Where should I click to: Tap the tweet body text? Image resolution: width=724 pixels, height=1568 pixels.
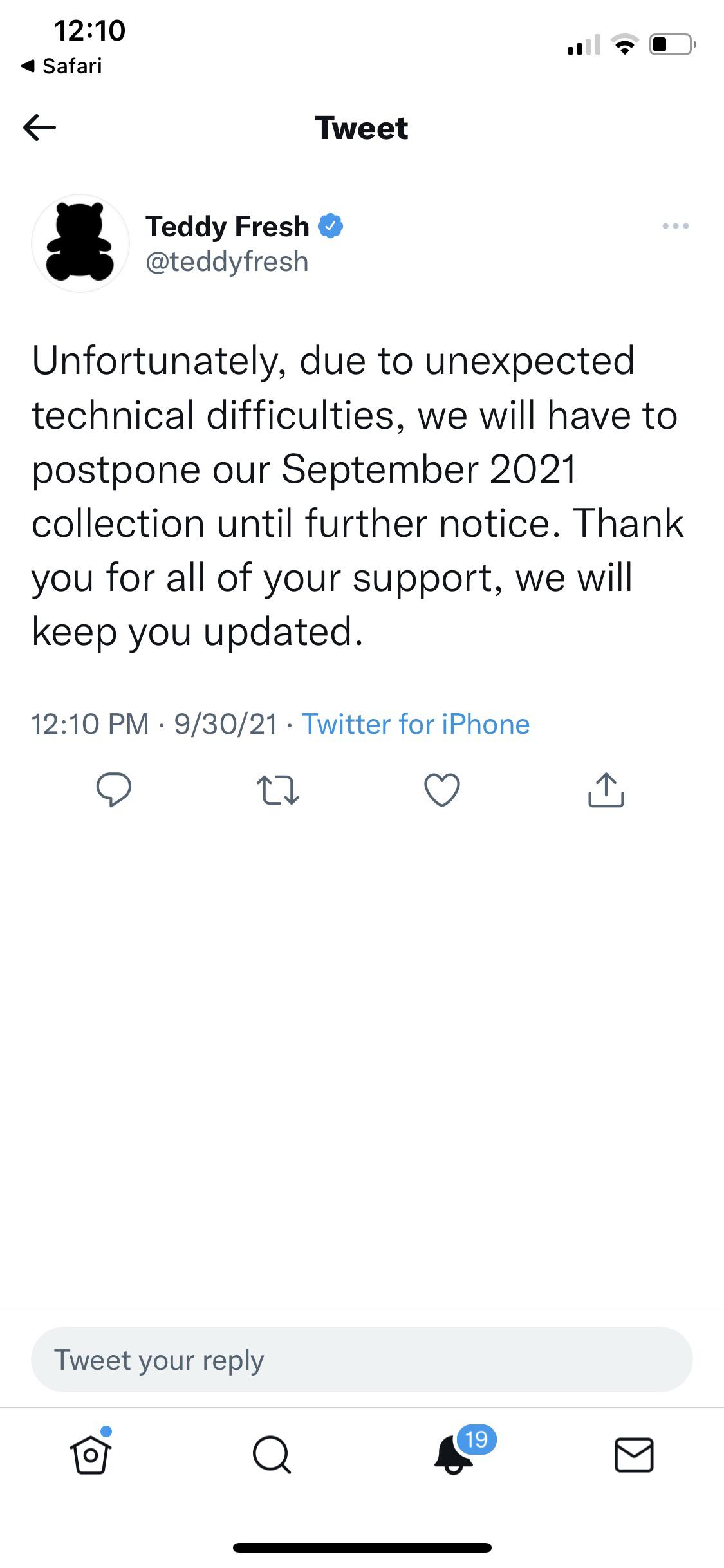(357, 496)
